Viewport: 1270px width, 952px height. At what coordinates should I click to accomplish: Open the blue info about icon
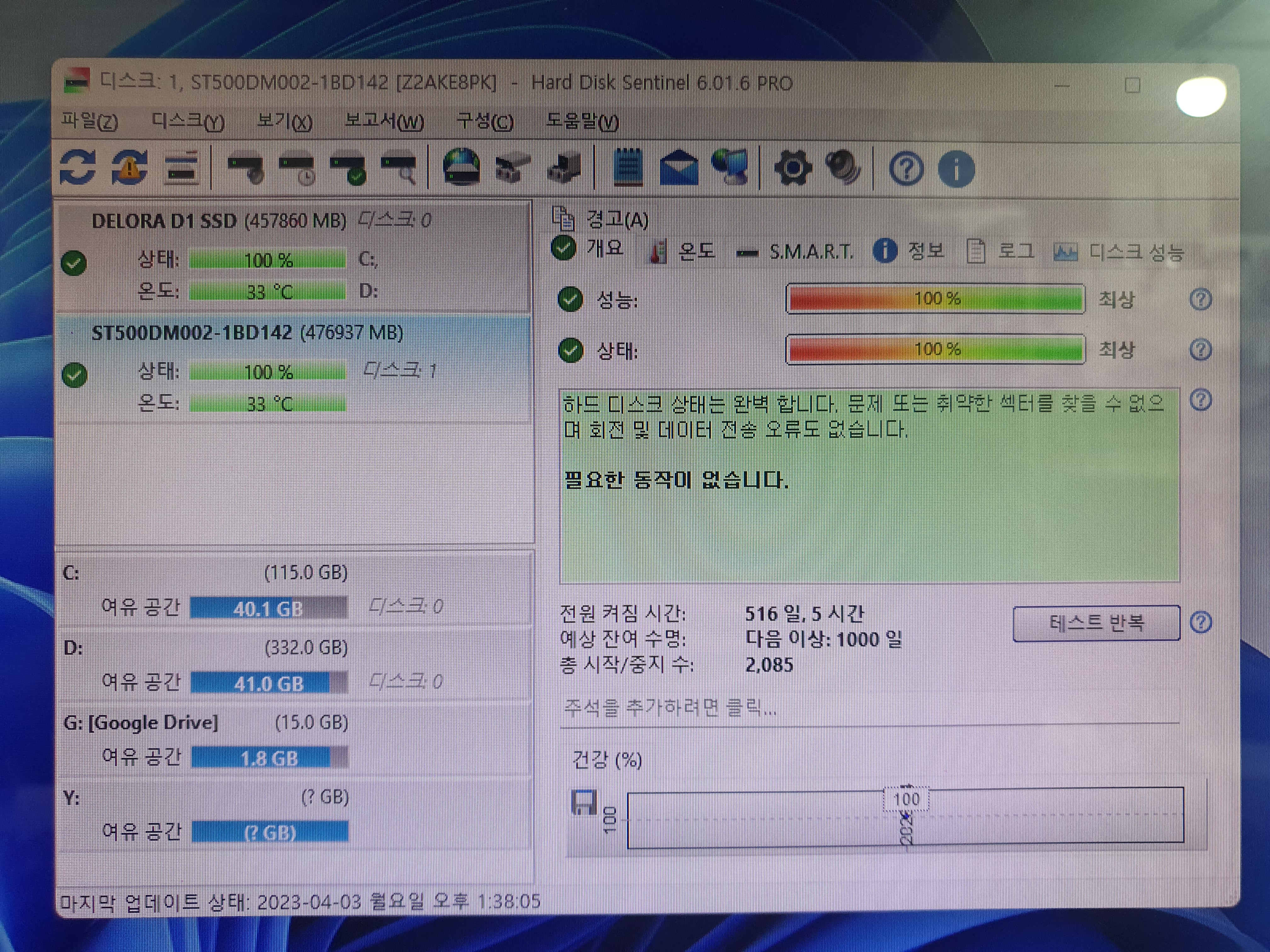[956, 169]
